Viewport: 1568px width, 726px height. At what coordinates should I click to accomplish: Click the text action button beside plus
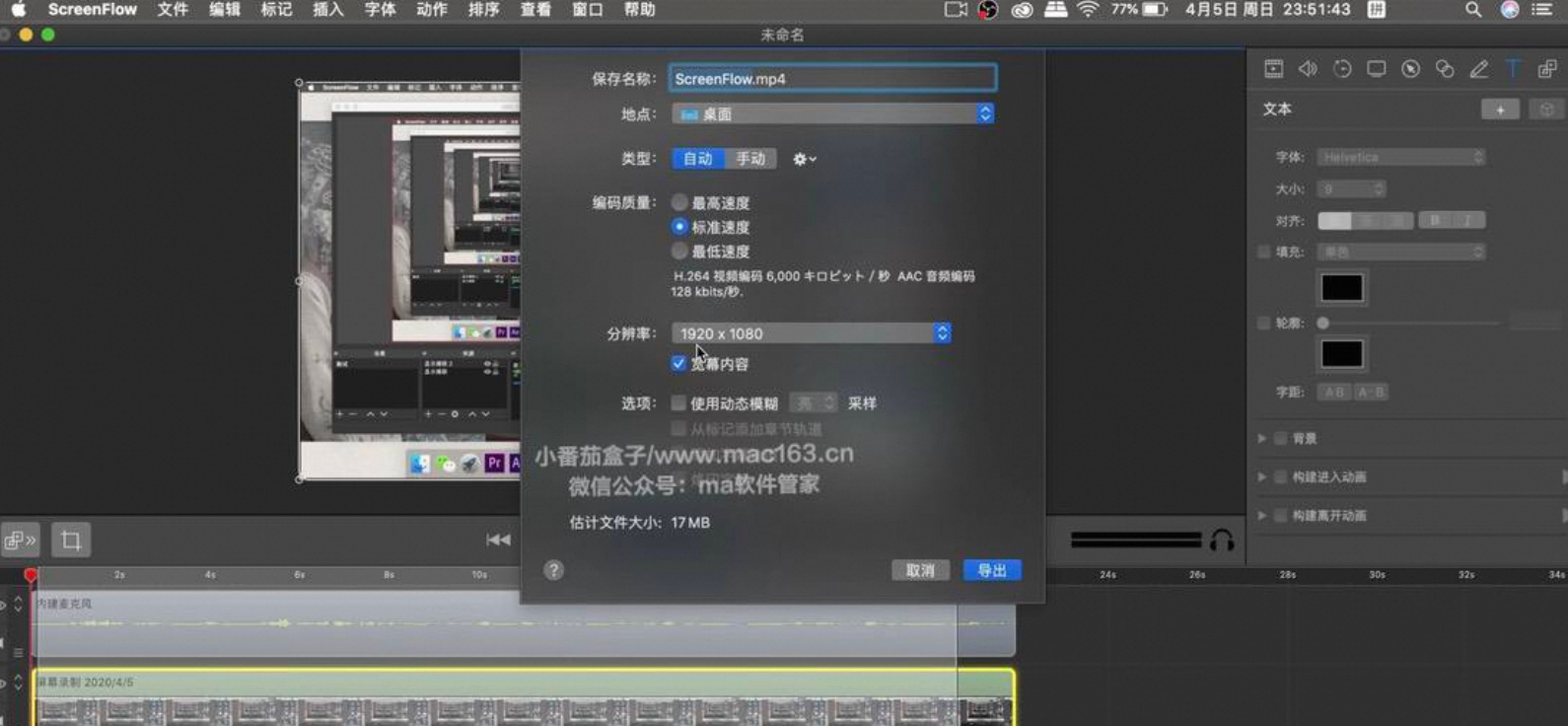pos(1546,109)
